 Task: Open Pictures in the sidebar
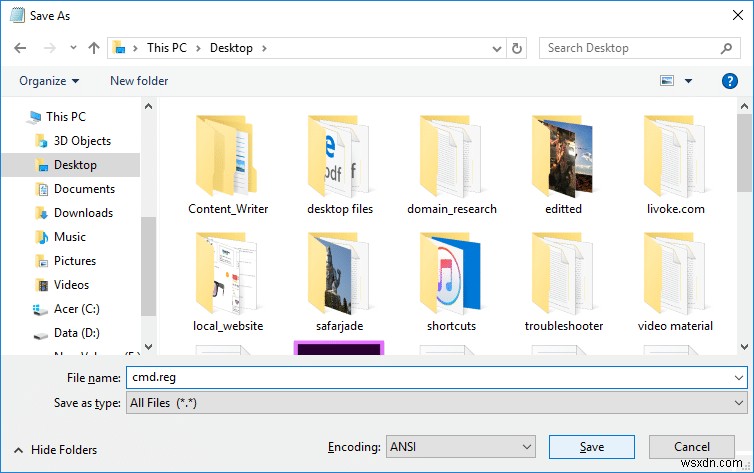point(75,261)
